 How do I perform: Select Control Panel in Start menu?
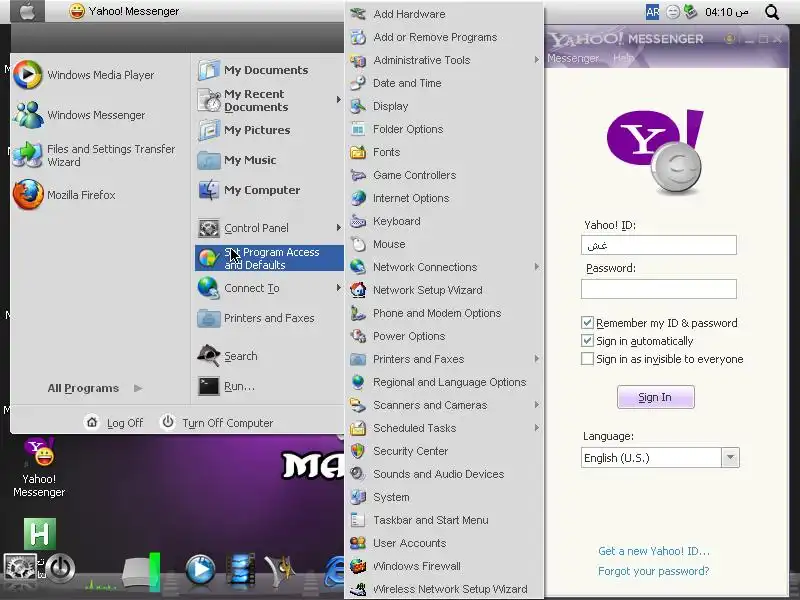pyautogui.click(x=269, y=228)
